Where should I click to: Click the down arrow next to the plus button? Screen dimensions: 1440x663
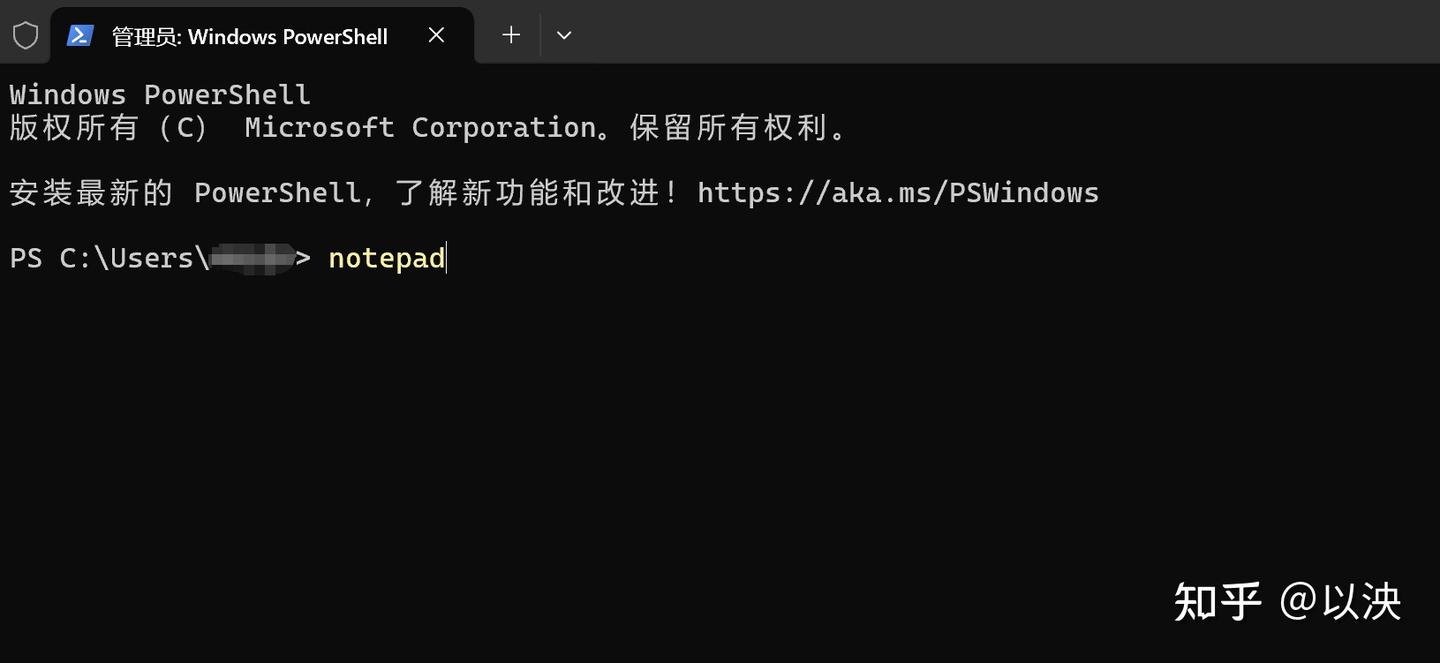[564, 35]
